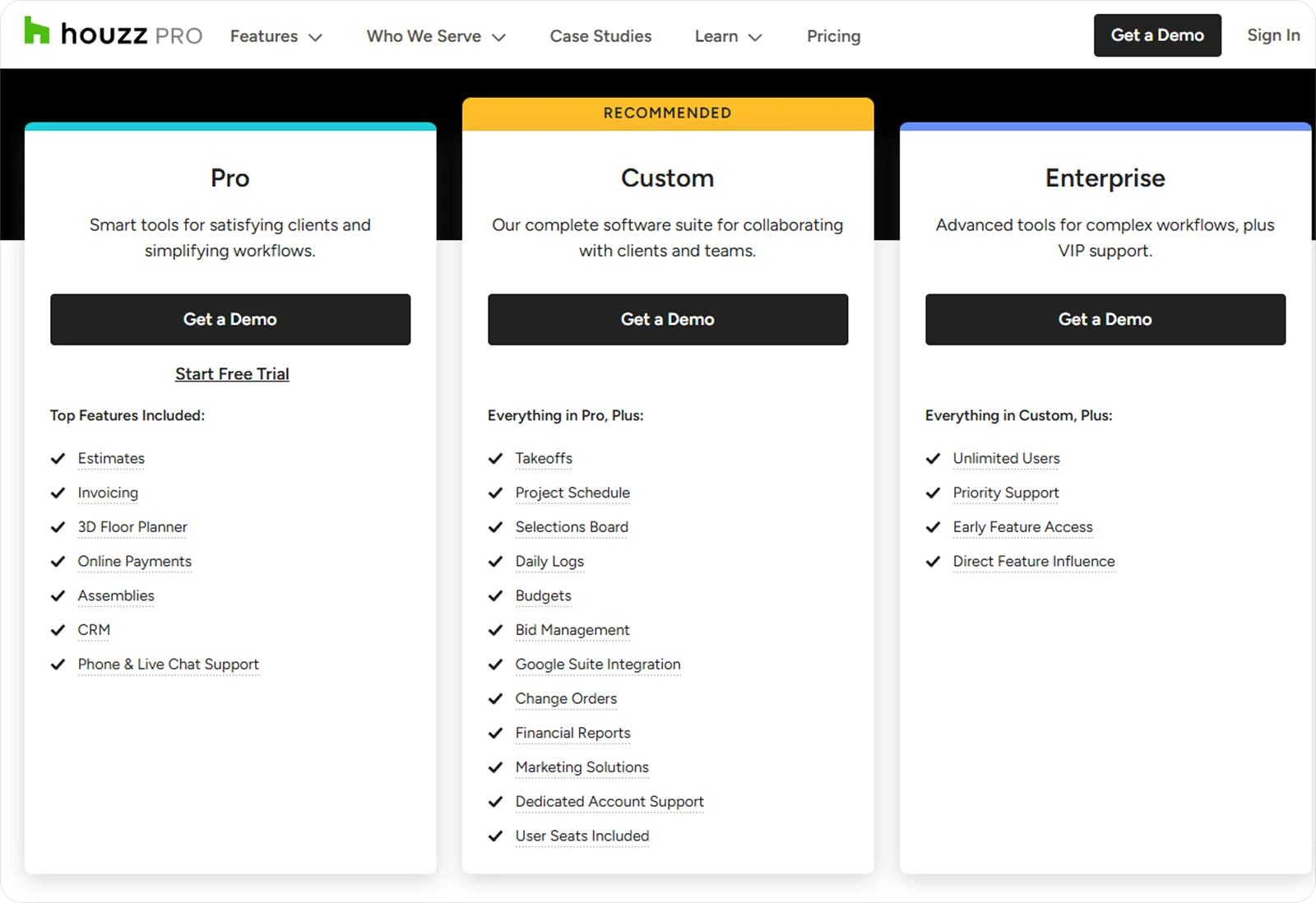Click the checkmark beside Budgets
This screenshot has width=1316, height=903.
click(x=495, y=596)
